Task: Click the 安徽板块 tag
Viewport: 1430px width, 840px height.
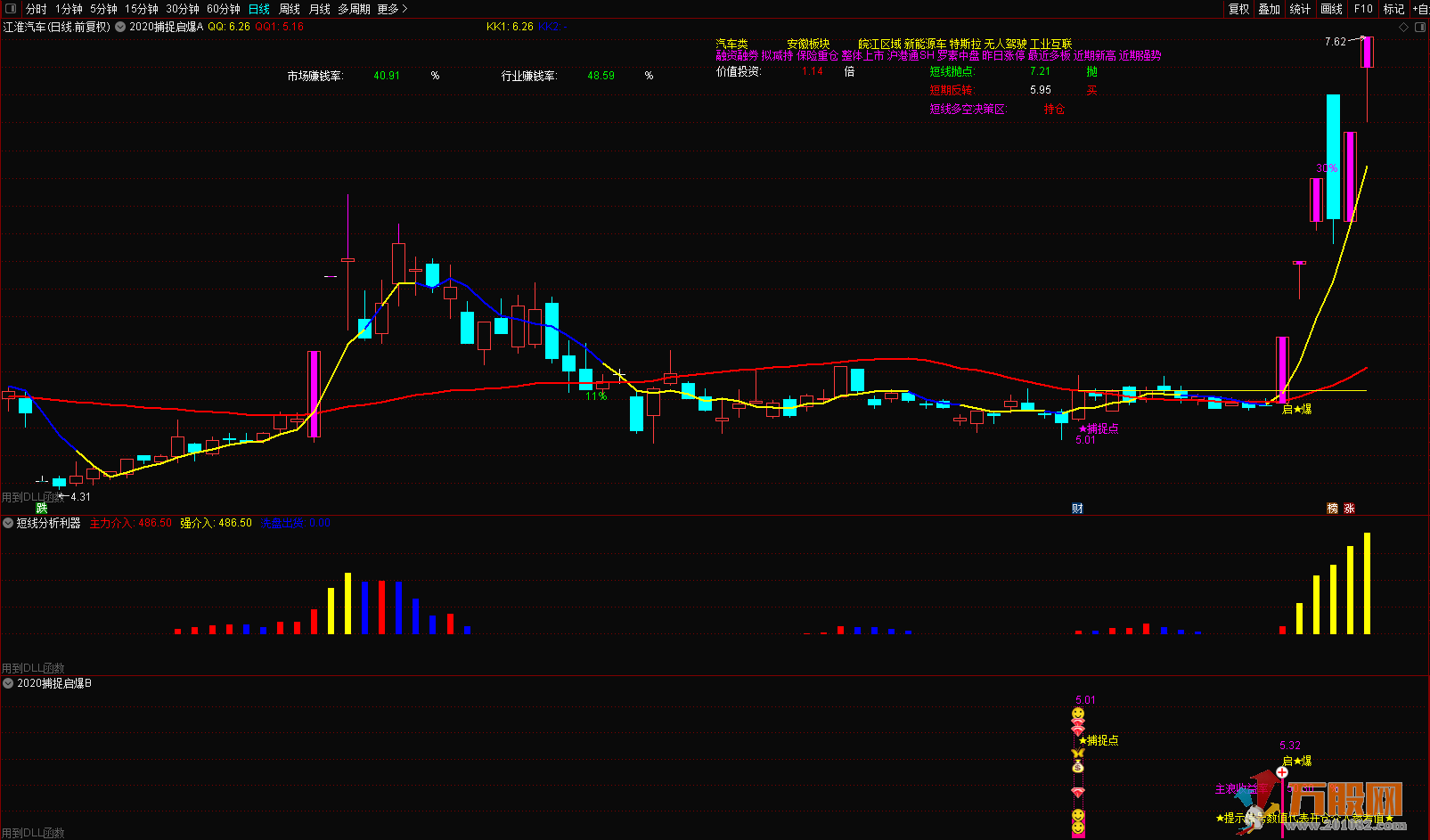Action: pos(808,44)
